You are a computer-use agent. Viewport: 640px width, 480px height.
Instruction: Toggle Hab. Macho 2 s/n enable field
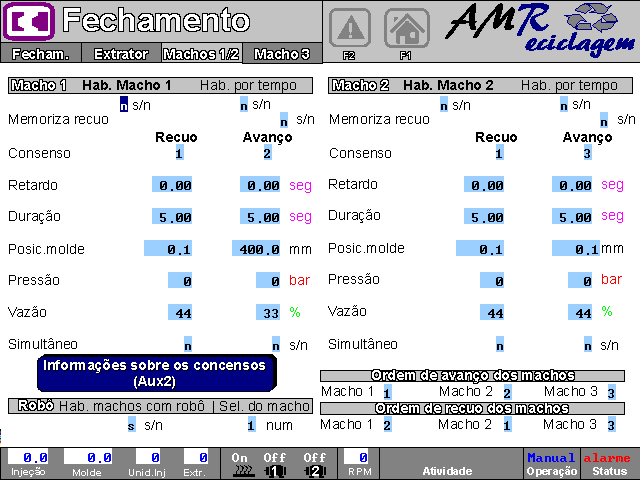click(444, 103)
